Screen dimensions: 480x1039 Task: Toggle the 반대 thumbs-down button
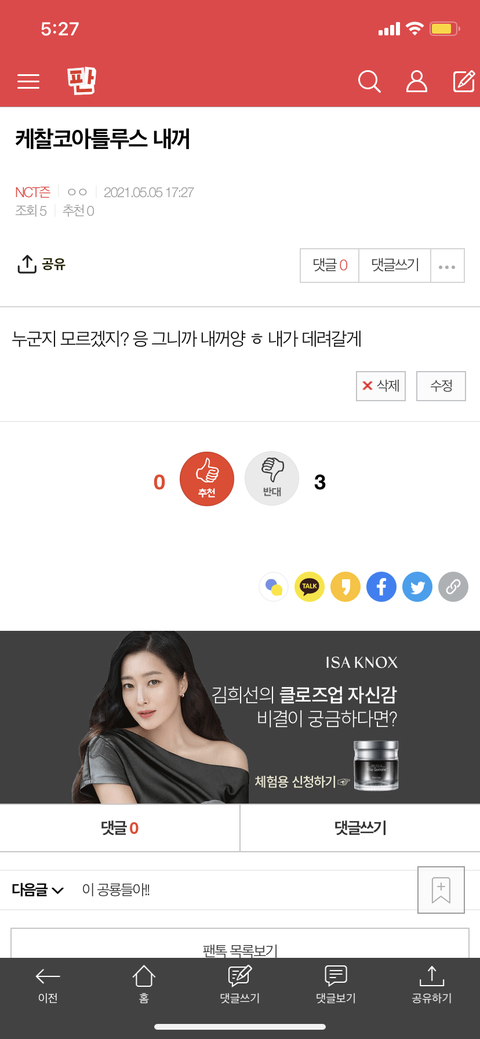[272, 479]
